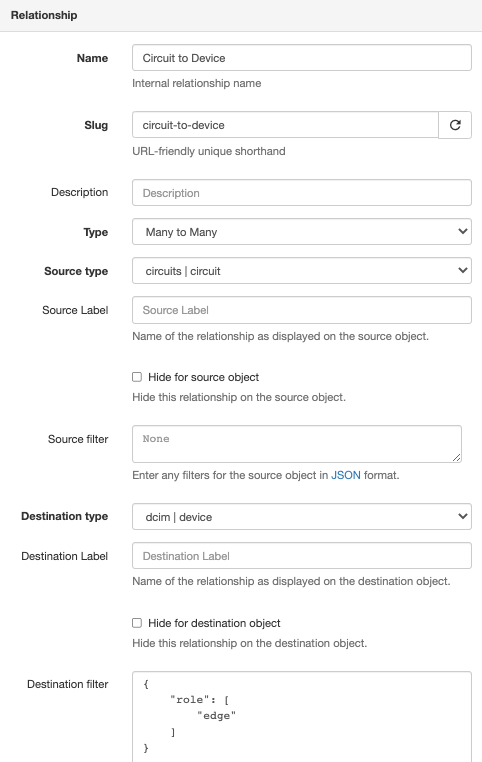Click 'Name of the relationship as displayed on the destination object.'
Screen dimensions: 482x762
(291, 581)
